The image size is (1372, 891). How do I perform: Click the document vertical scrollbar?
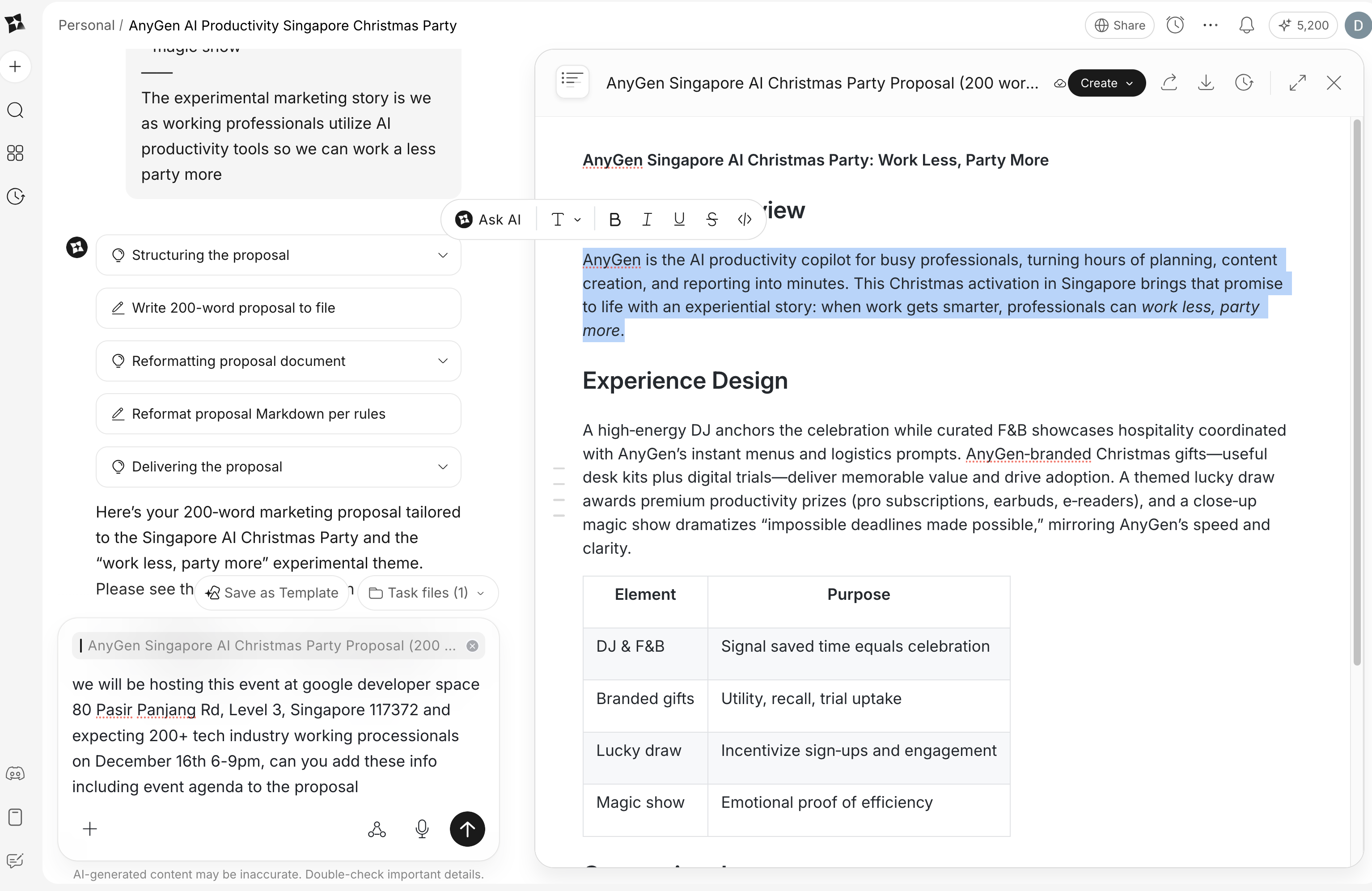pyautogui.click(x=1356, y=392)
